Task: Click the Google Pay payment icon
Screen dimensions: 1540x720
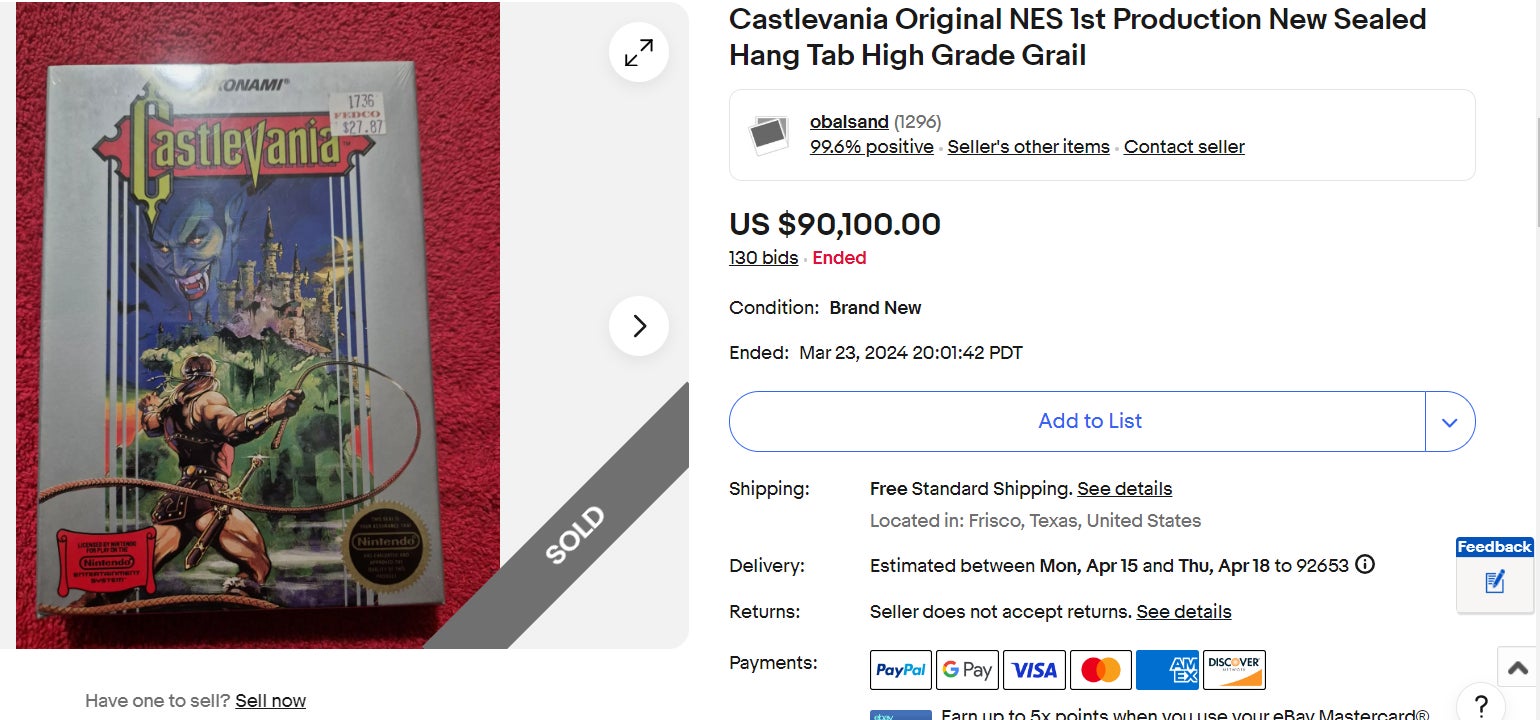Action: 967,670
